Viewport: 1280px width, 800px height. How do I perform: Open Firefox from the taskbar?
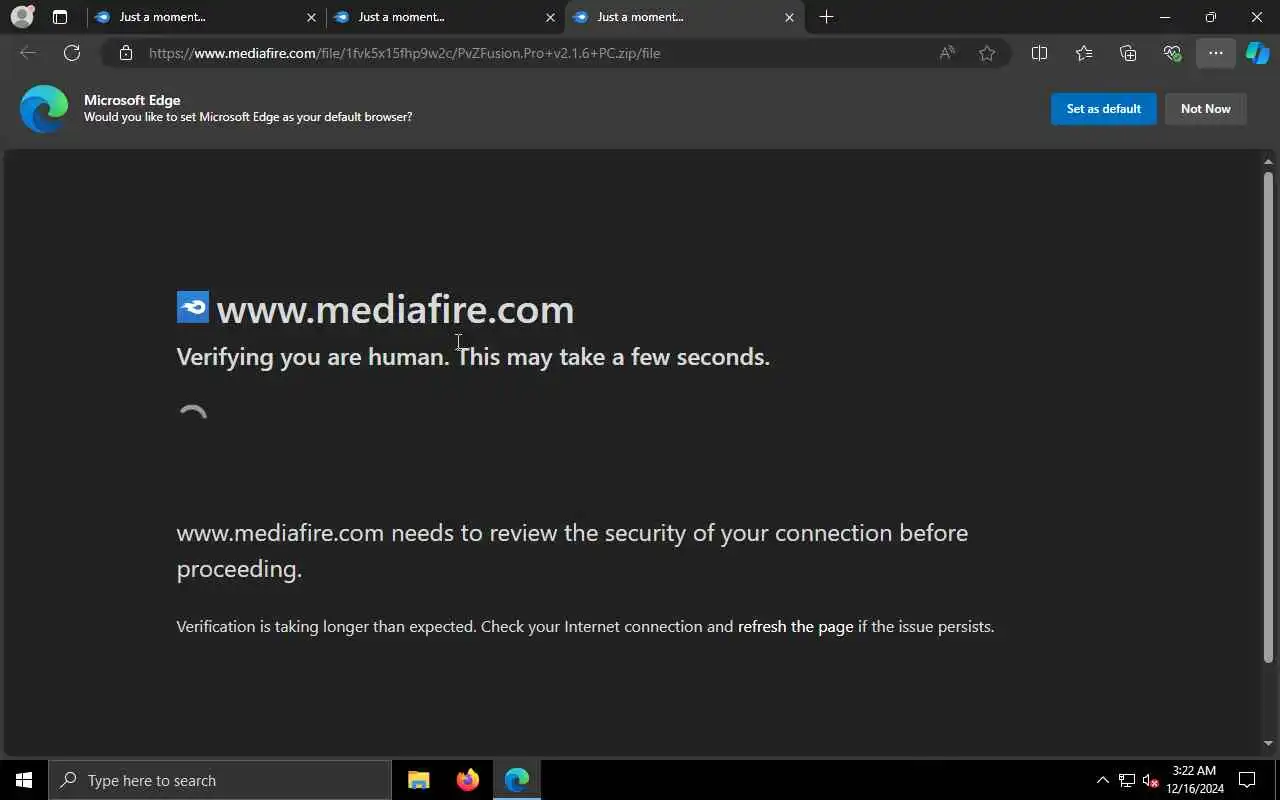[x=467, y=780]
